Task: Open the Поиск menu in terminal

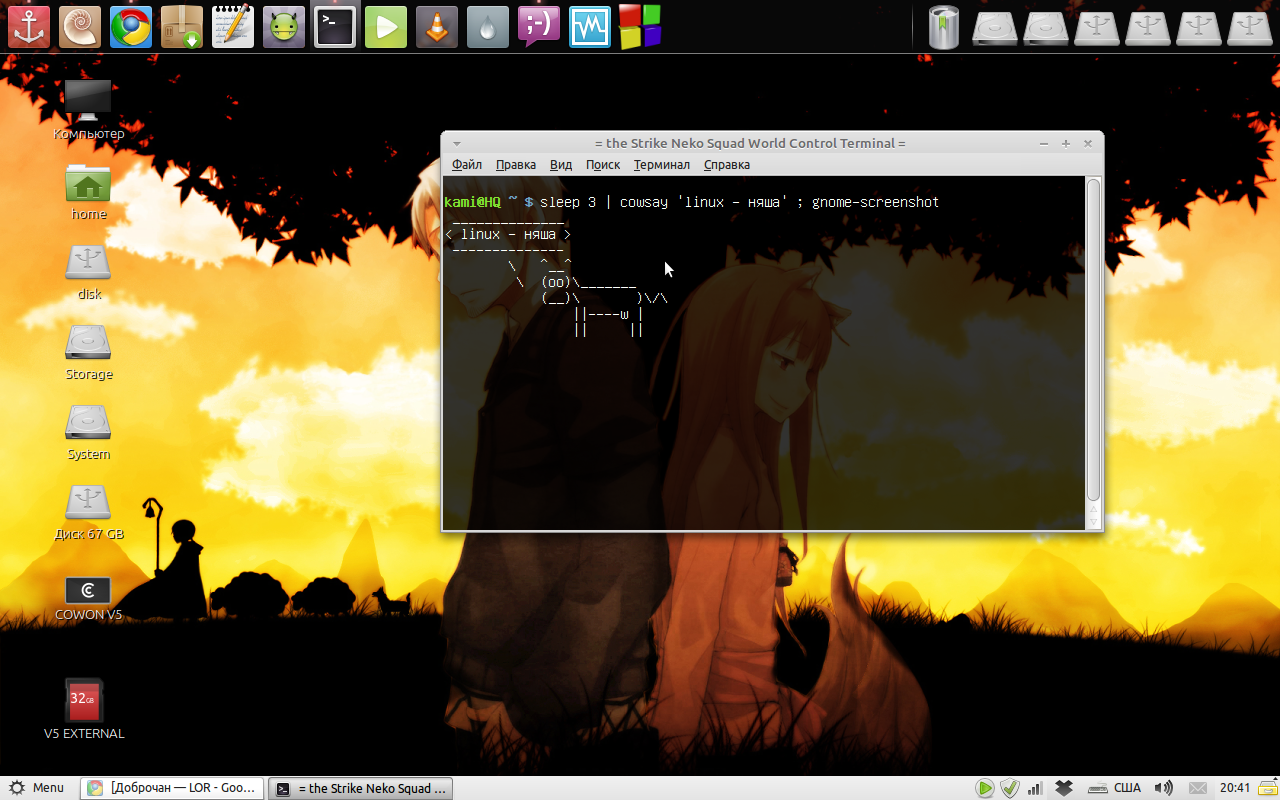Action: (x=603, y=165)
